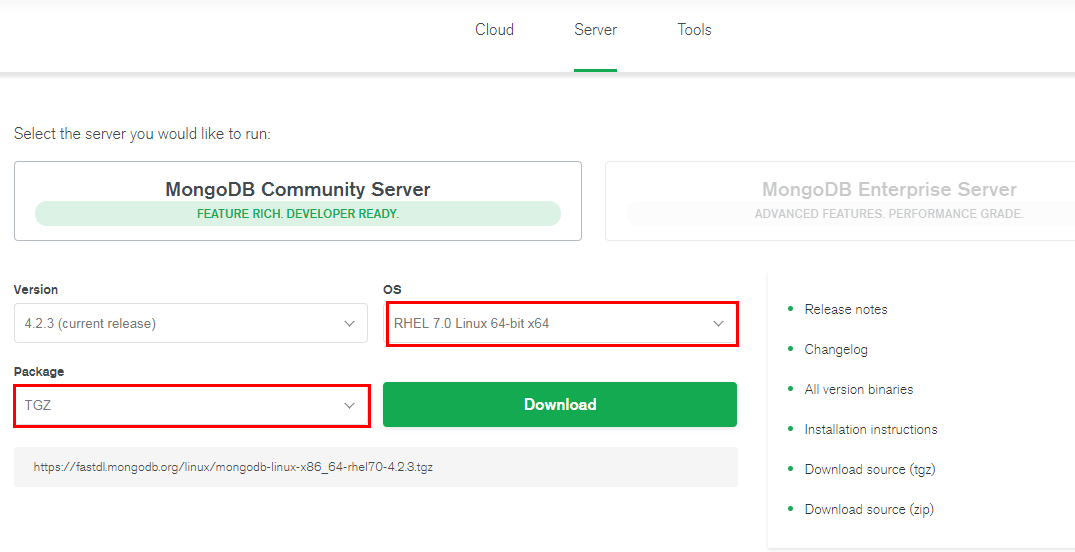Click the fastdl.mongodb.org download URL text

pos(233,467)
